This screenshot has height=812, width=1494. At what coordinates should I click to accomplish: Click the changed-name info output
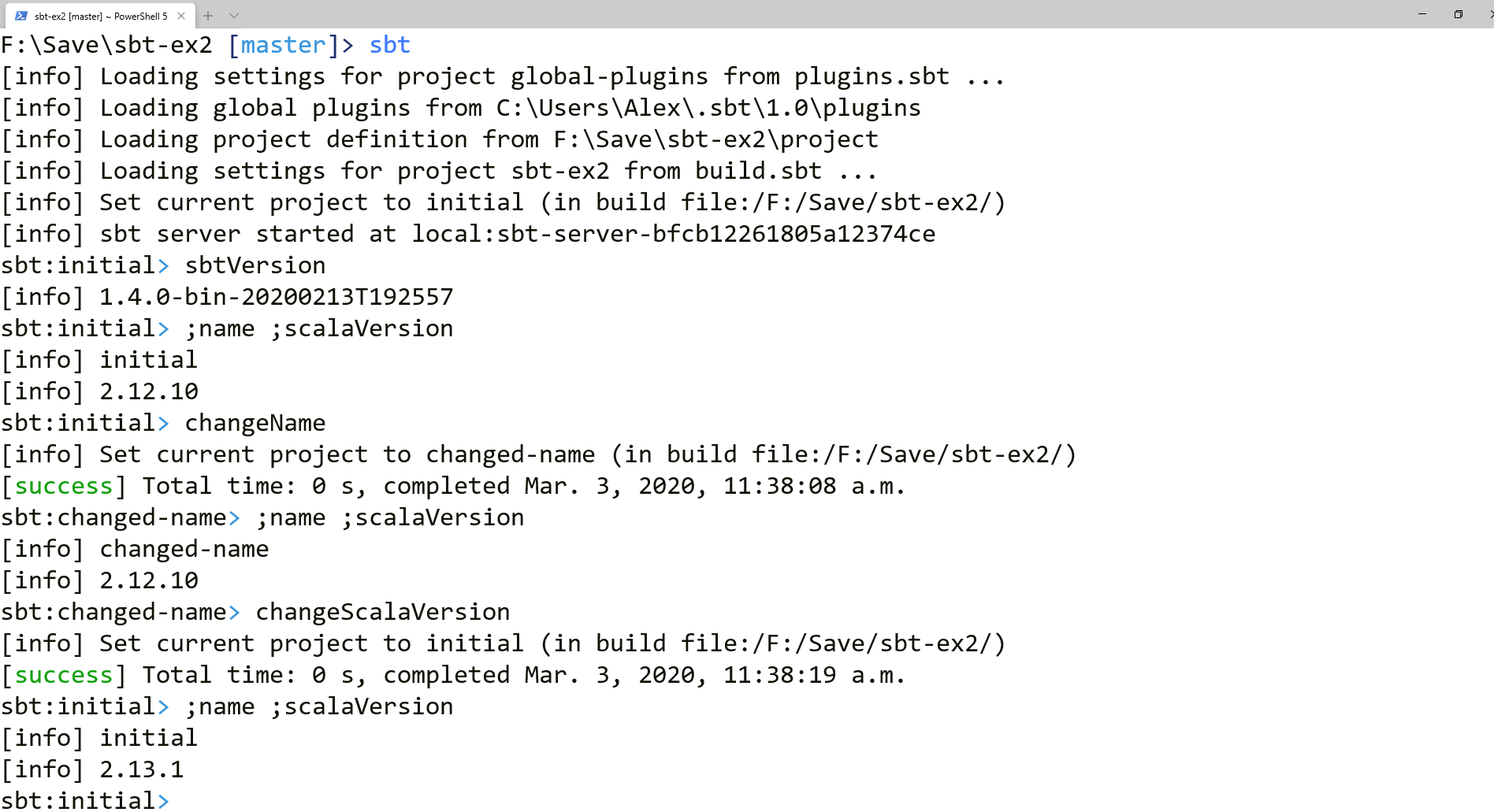183,548
